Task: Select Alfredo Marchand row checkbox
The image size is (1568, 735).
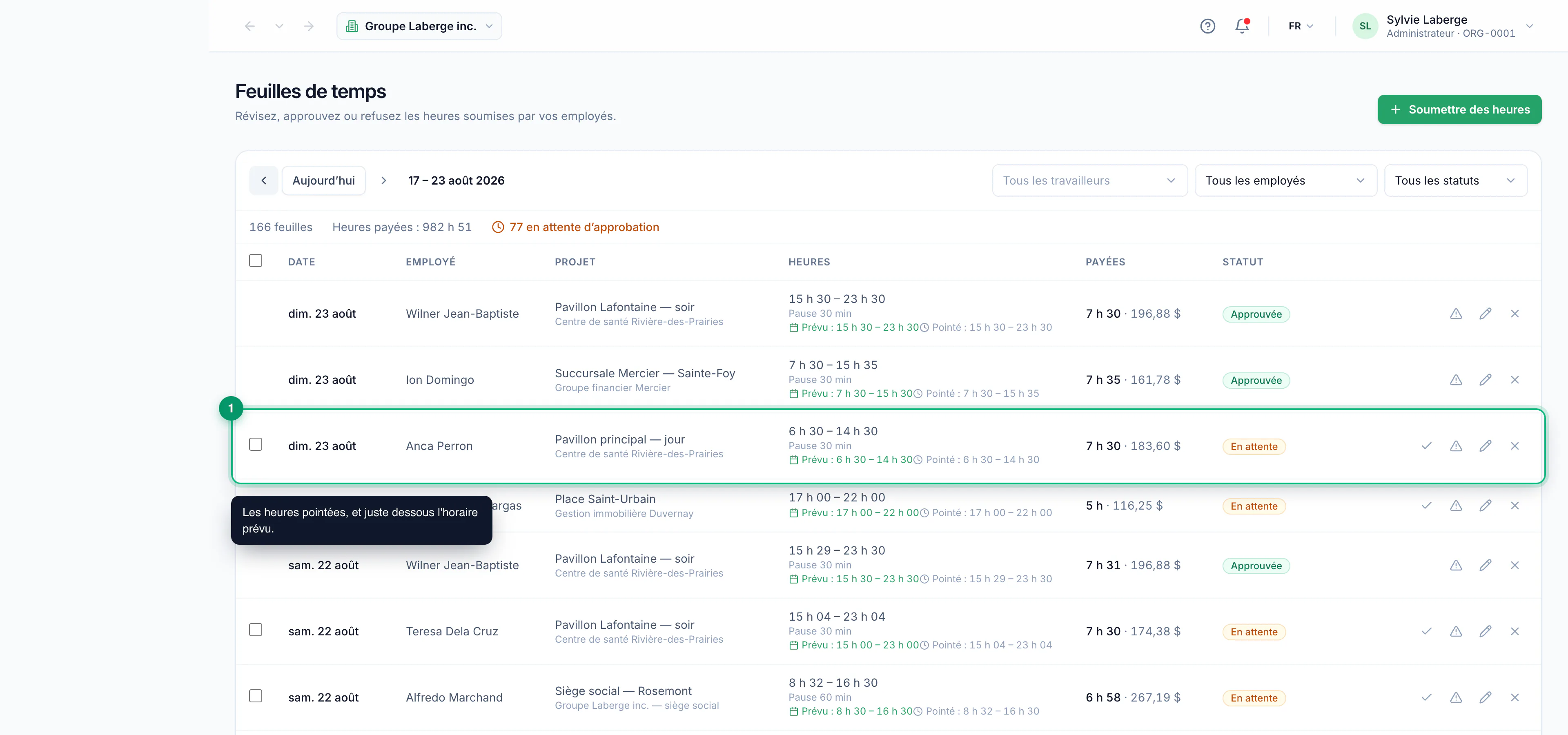Action: [x=256, y=696]
